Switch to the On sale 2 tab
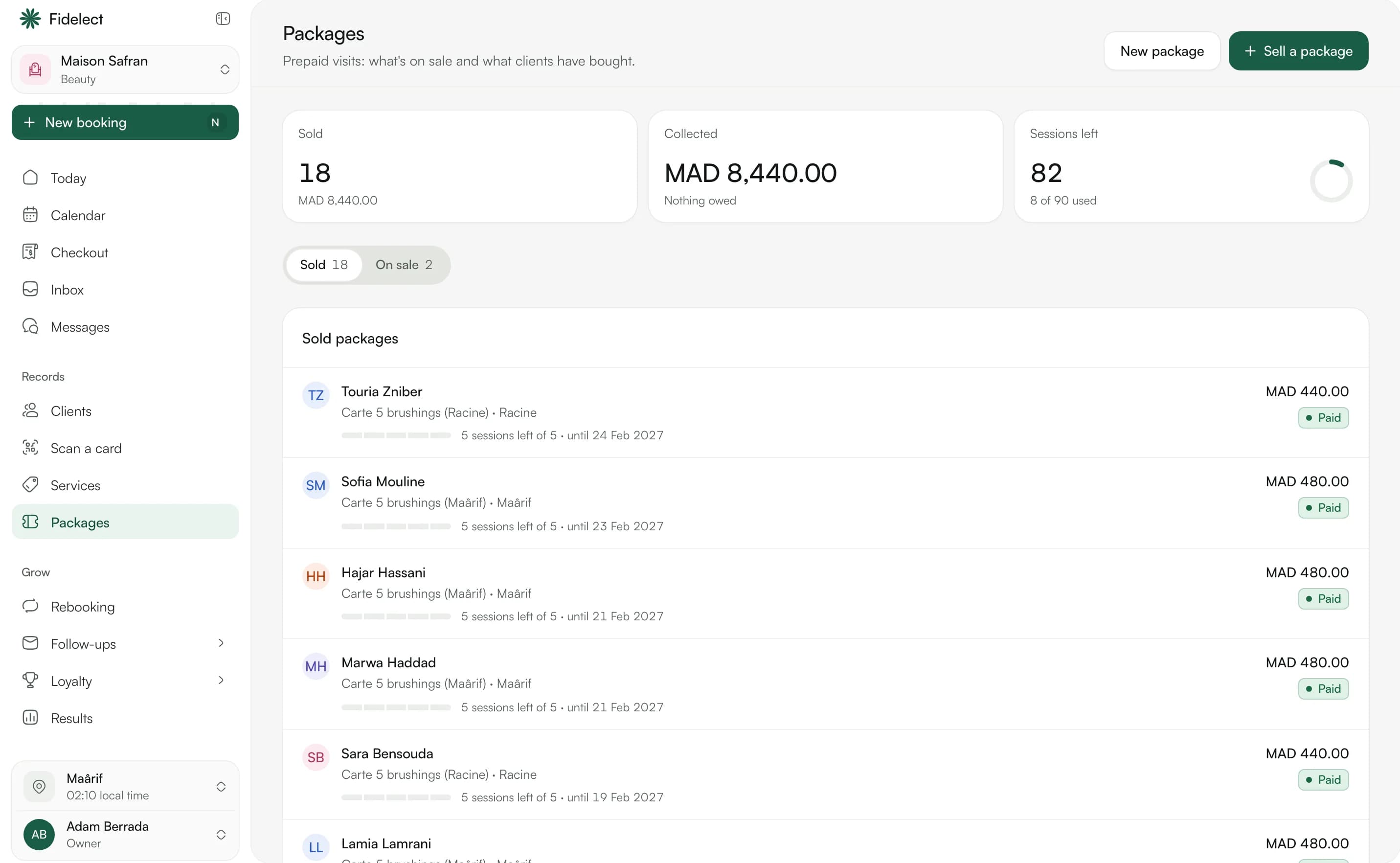The height and width of the screenshot is (863, 1400). 404,265
